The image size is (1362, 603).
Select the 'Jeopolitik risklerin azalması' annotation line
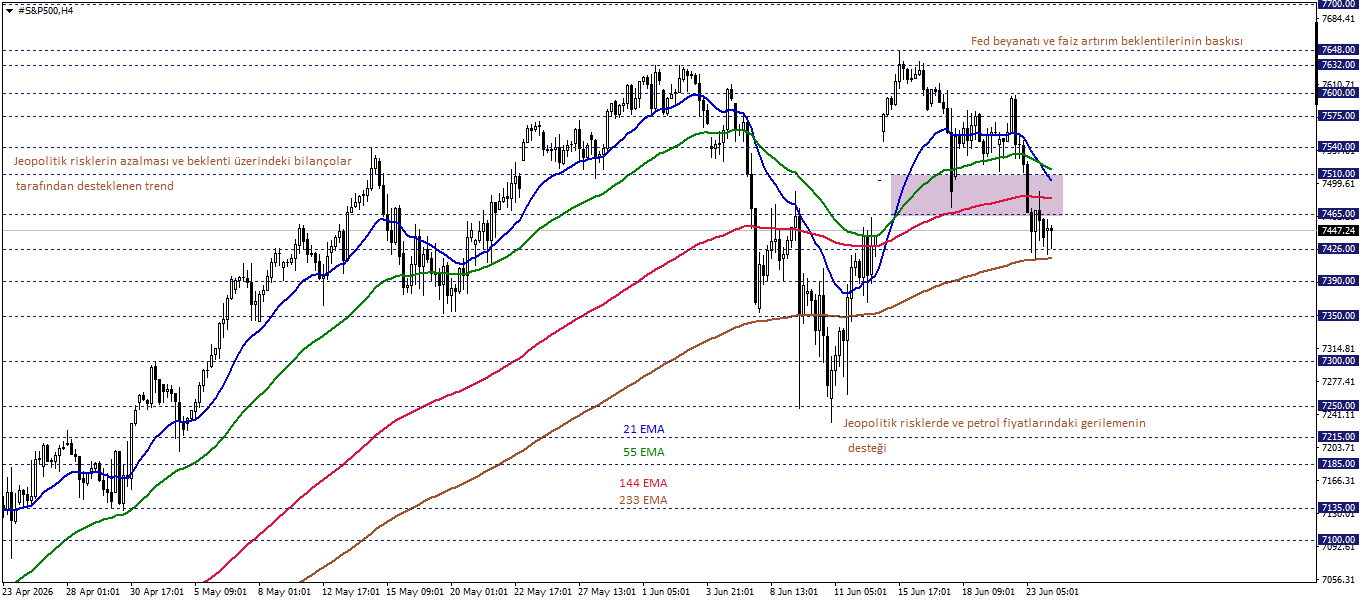click(x=182, y=161)
